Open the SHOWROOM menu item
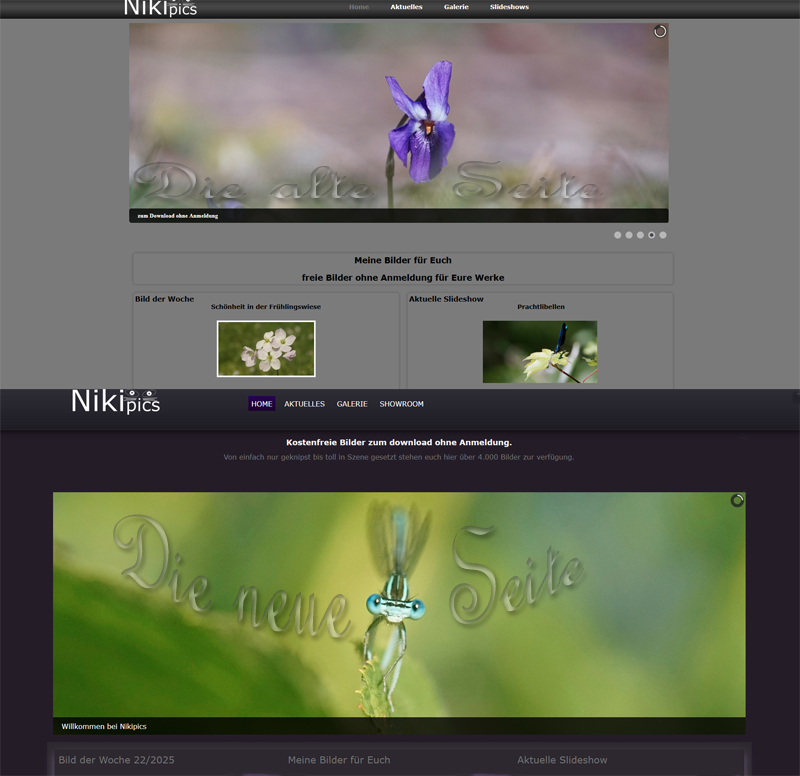The width and height of the screenshot is (800, 776). point(401,404)
